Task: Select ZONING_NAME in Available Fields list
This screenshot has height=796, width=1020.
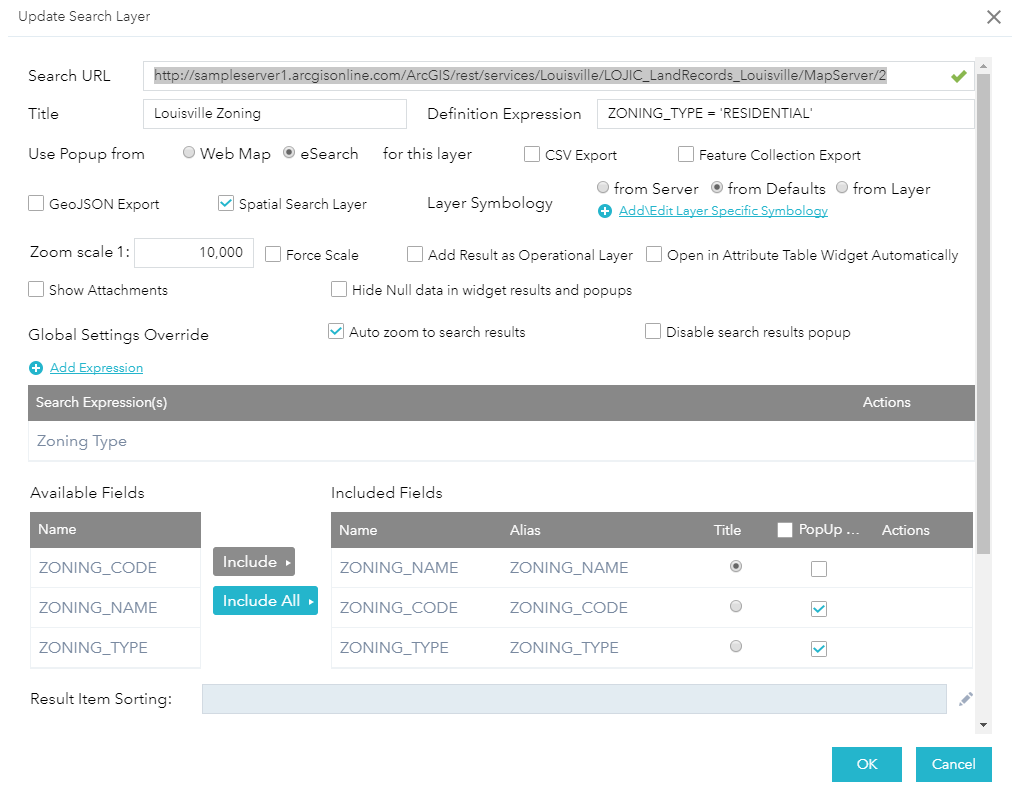Action: (x=98, y=608)
